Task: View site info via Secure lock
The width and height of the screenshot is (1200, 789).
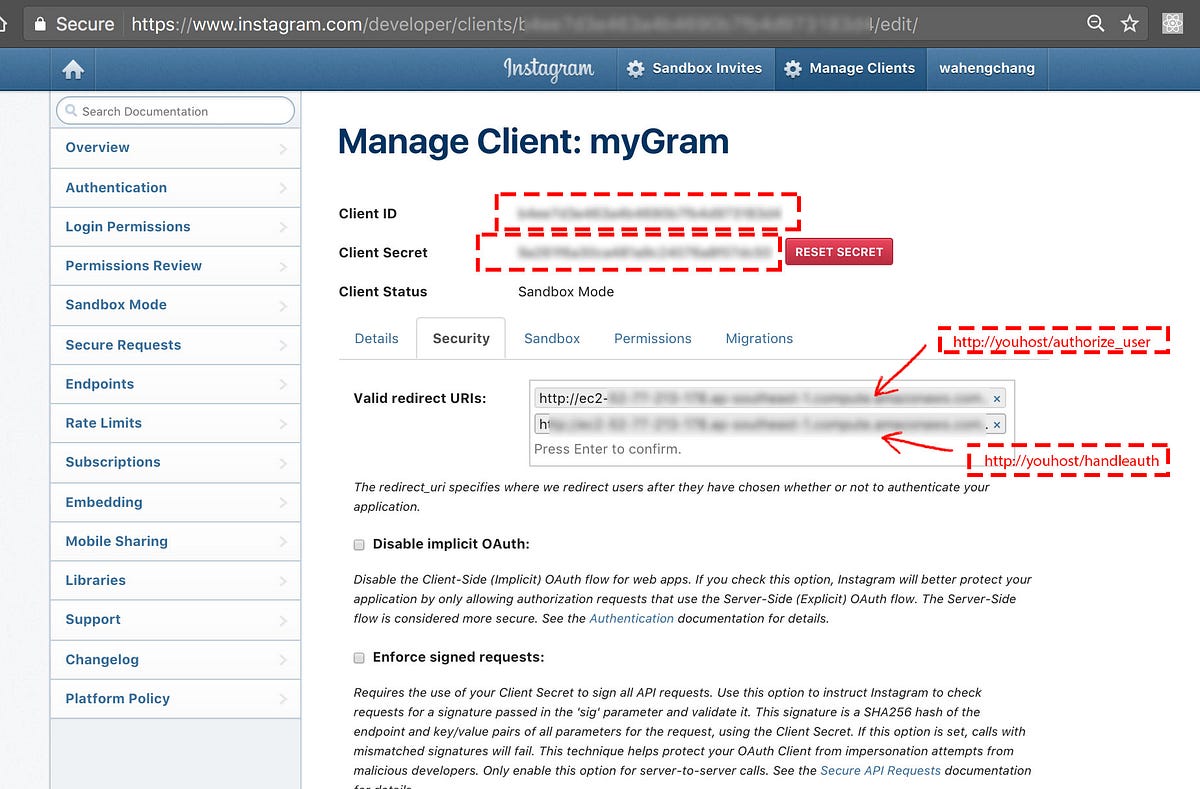Action: coord(74,23)
